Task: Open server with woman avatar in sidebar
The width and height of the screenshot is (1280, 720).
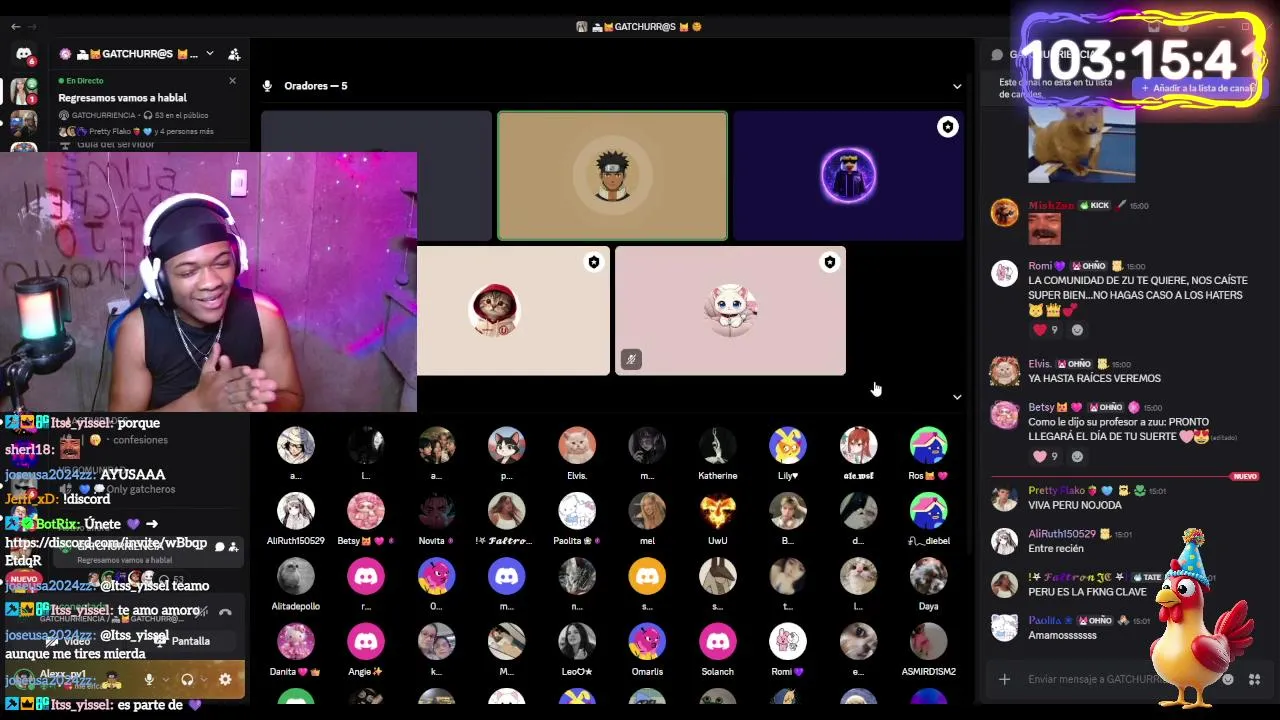Action: pyautogui.click(x=24, y=91)
